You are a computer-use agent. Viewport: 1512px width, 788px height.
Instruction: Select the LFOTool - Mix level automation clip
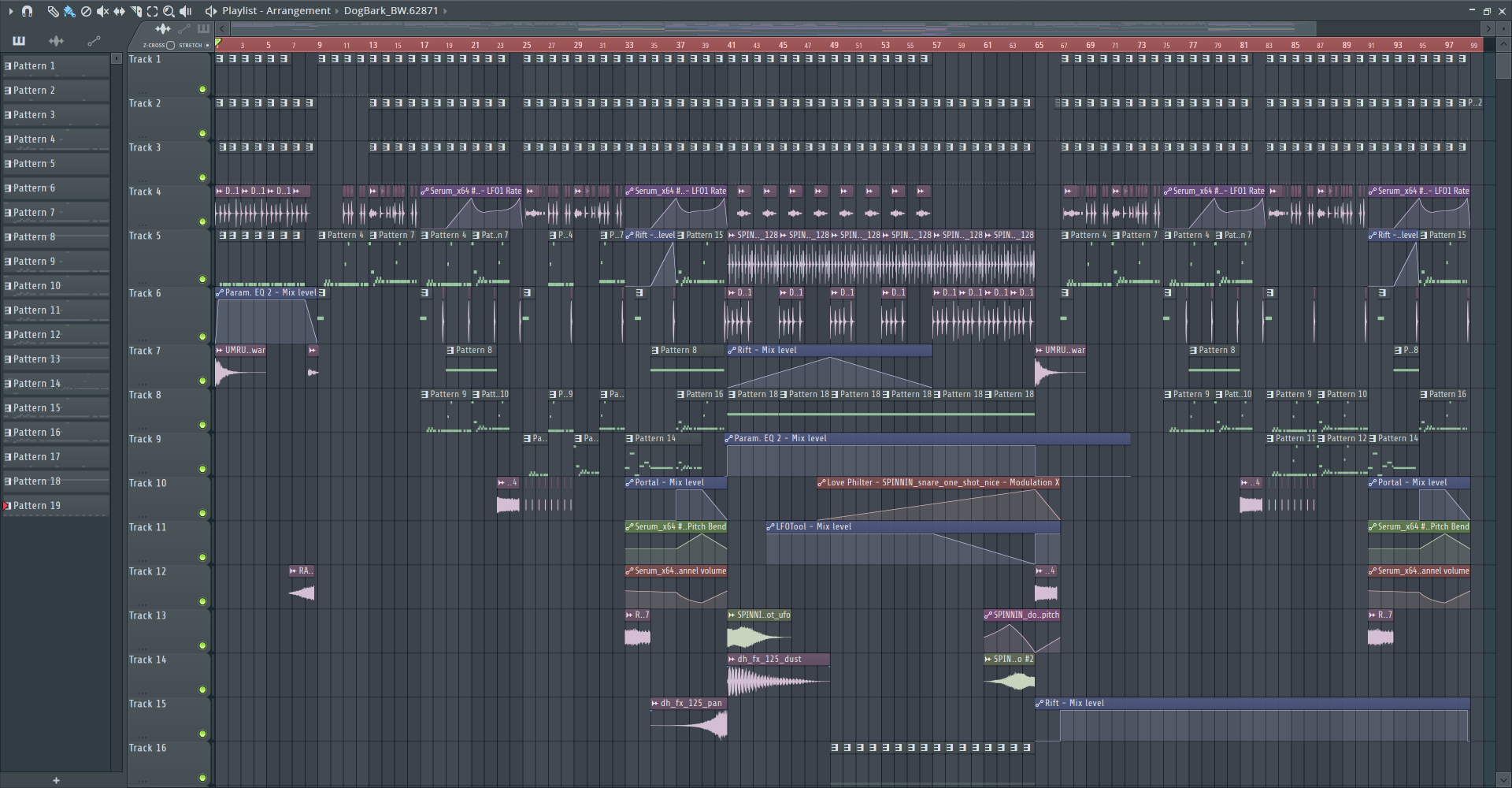913,544
